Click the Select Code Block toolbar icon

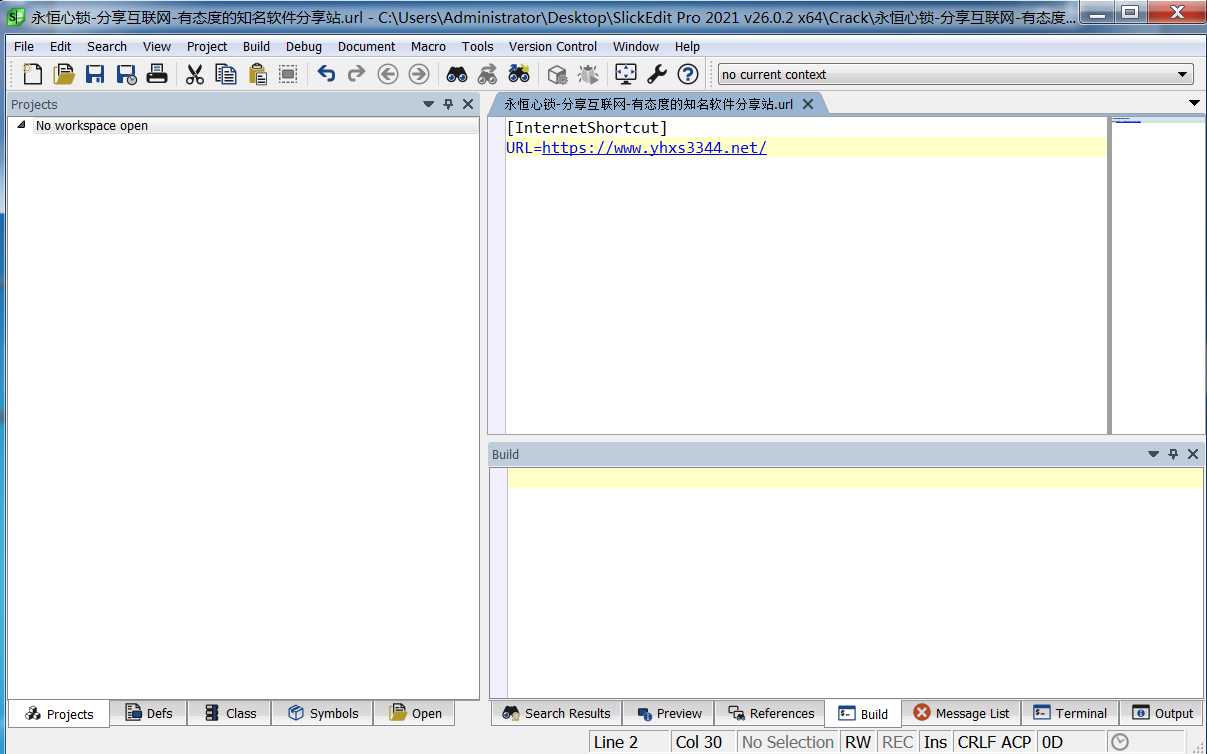(x=288, y=74)
